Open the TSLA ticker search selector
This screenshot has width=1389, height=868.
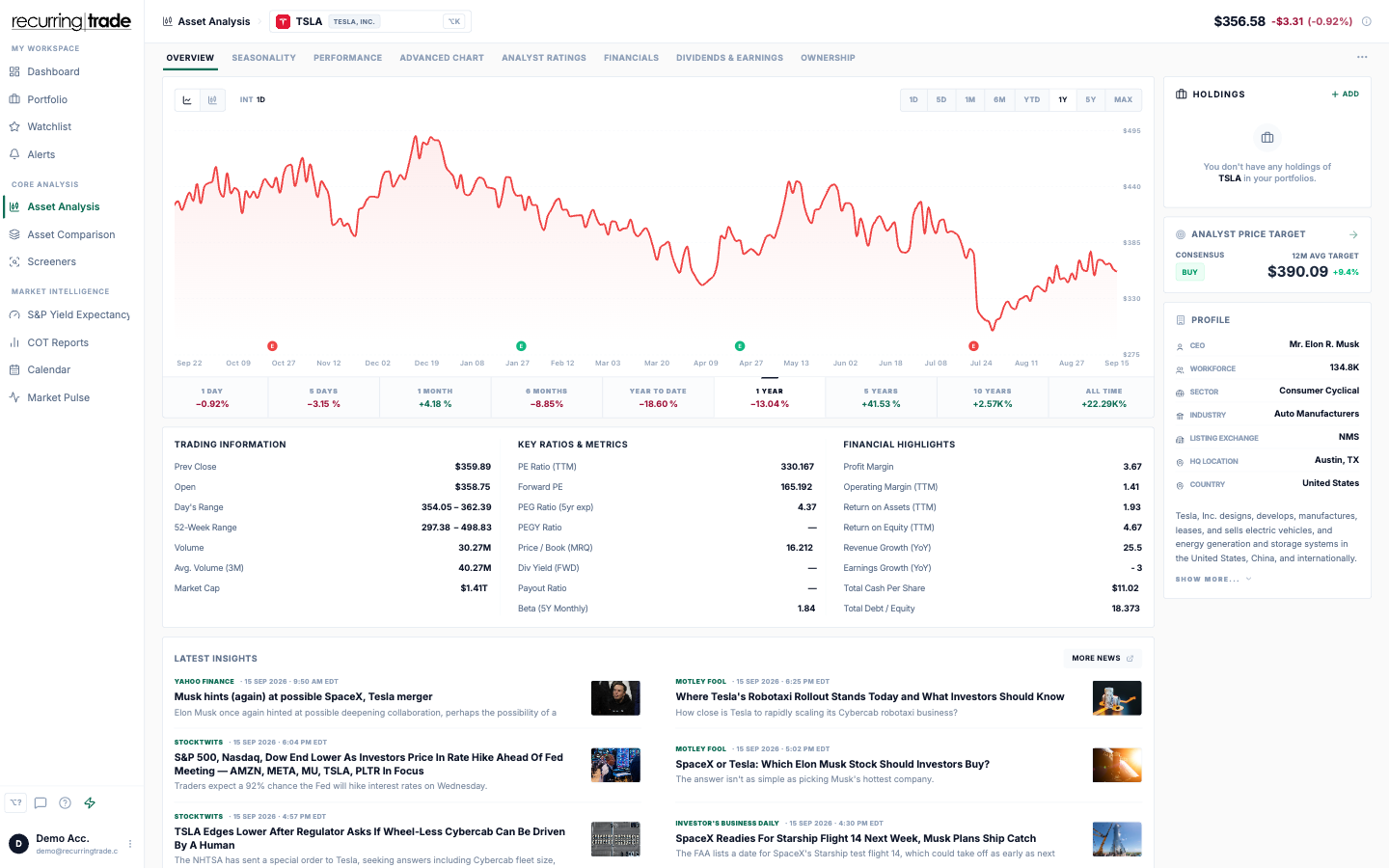click(x=370, y=21)
